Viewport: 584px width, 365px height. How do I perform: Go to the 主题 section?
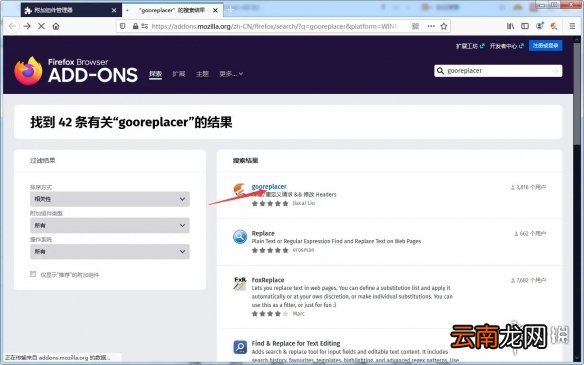(x=202, y=74)
